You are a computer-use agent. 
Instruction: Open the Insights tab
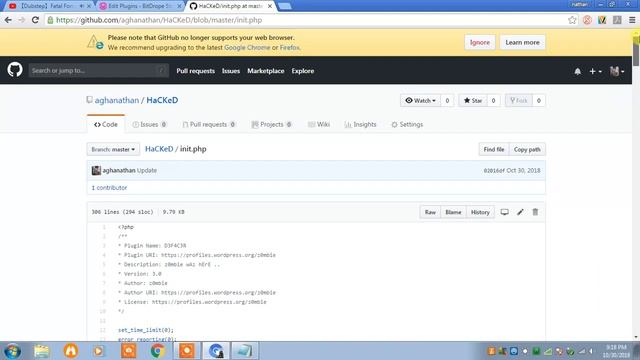(x=360, y=124)
